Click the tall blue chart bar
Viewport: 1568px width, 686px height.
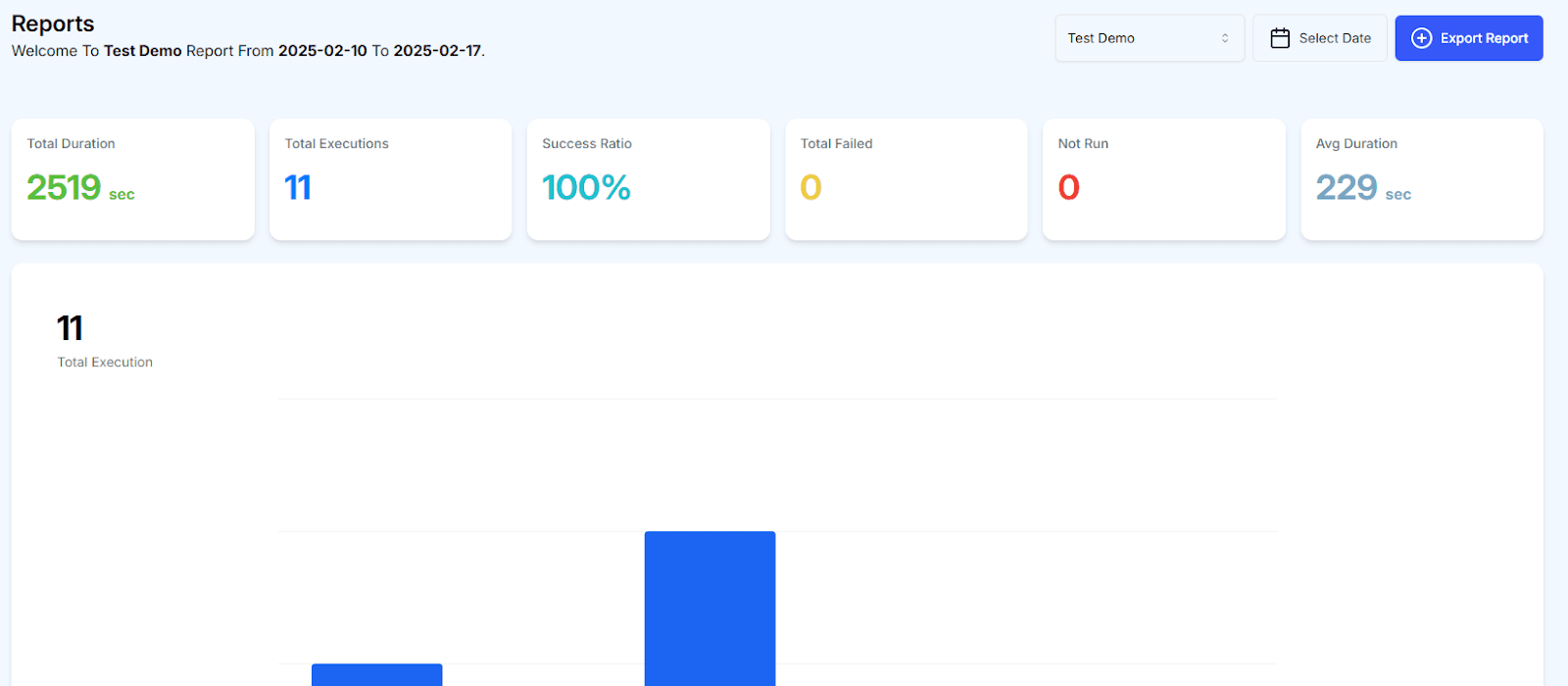click(x=710, y=609)
